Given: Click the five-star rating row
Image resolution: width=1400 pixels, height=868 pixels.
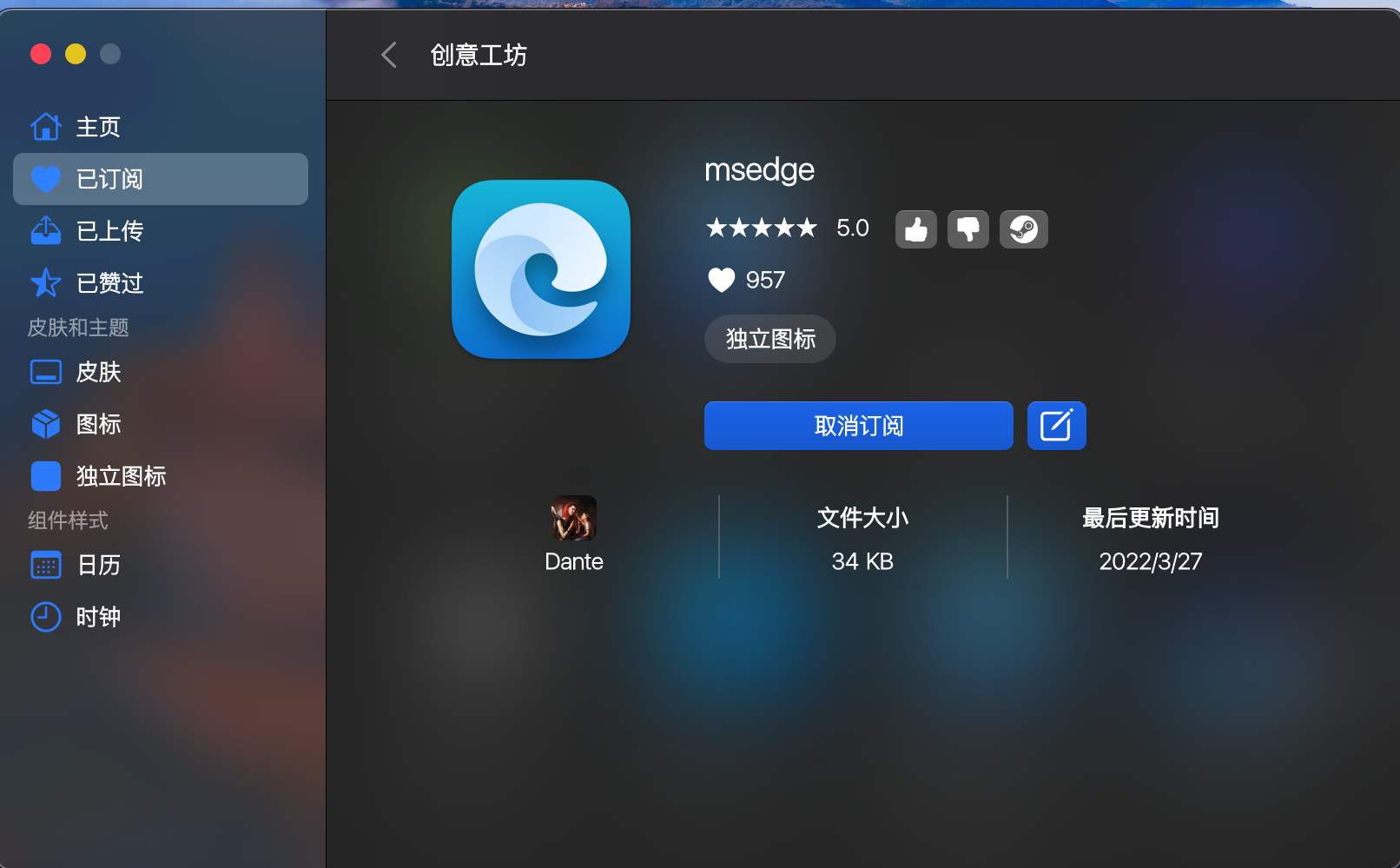Looking at the screenshot, I should point(762,228).
